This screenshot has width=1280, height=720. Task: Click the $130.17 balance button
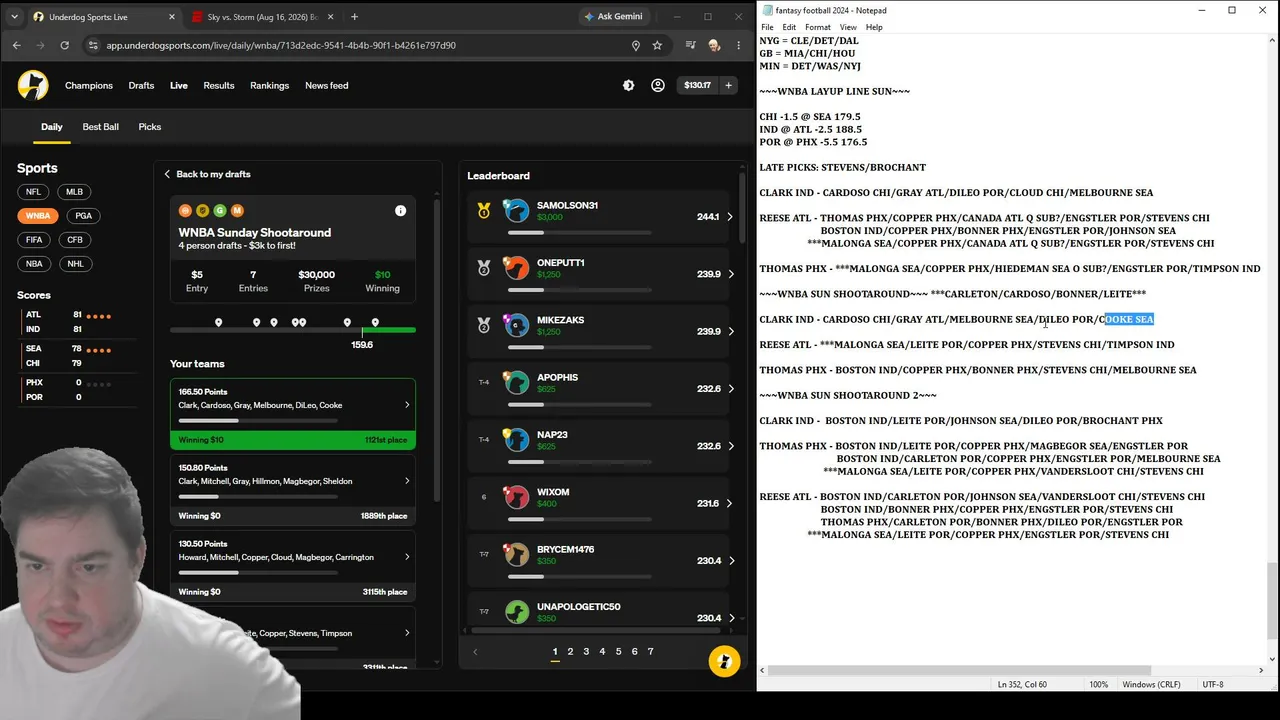[697, 86]
